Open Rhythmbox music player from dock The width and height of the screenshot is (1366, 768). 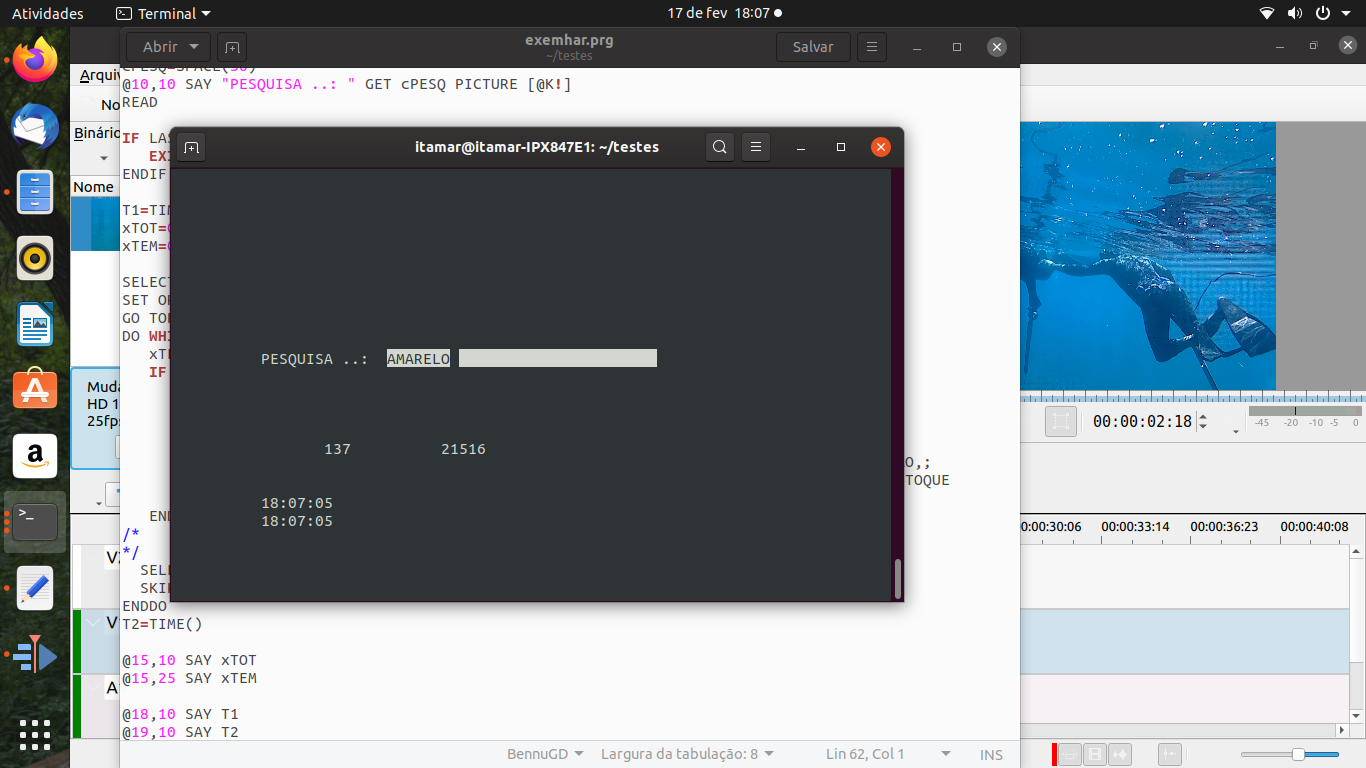tap(35, 258)
